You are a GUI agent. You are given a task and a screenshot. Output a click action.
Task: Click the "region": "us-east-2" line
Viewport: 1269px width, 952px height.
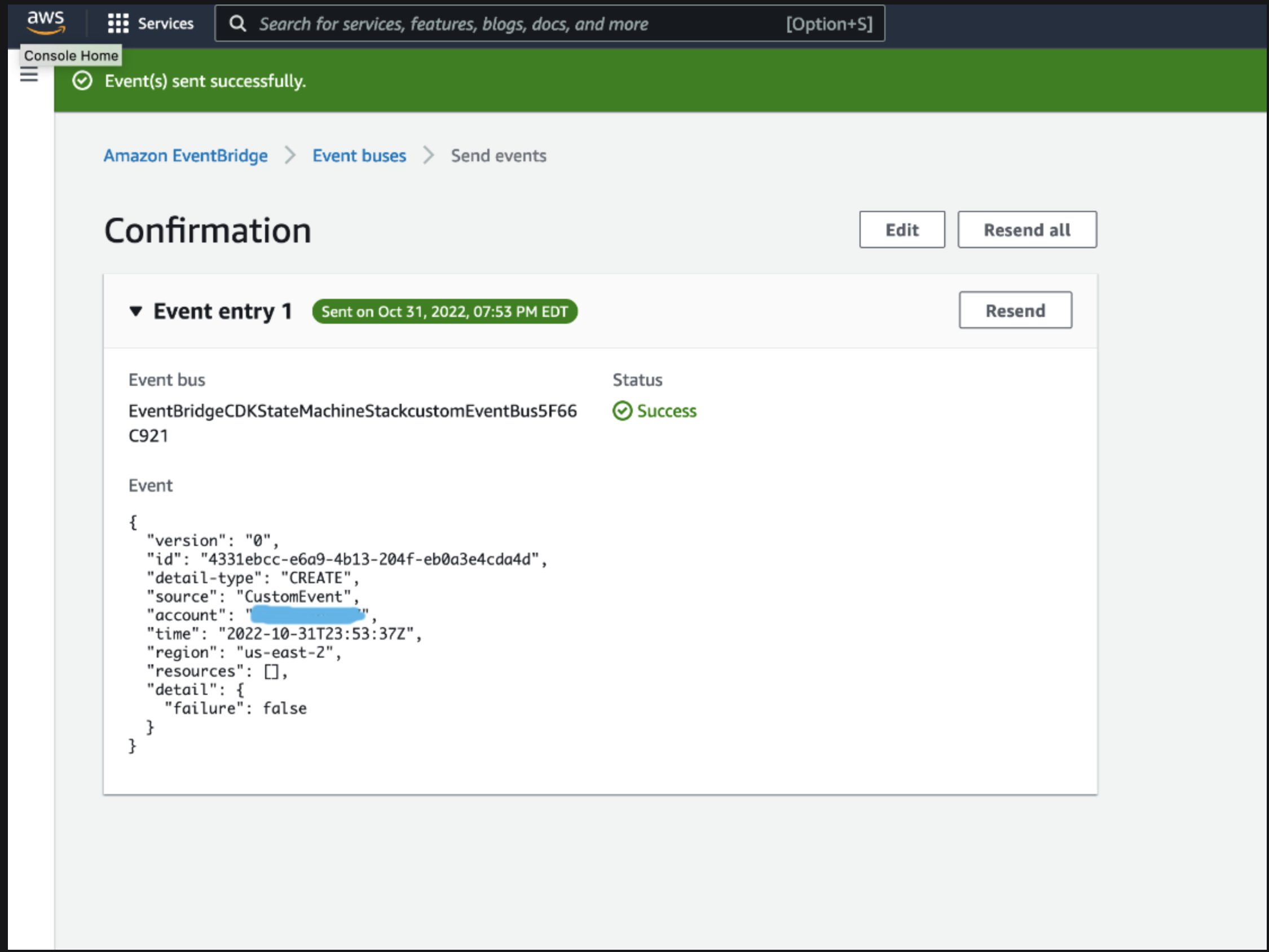click(244, 653)
